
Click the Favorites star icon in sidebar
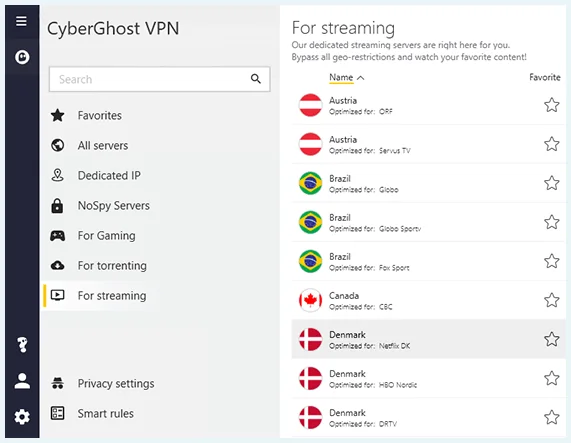pyautogui.click(x=58, y=115)
